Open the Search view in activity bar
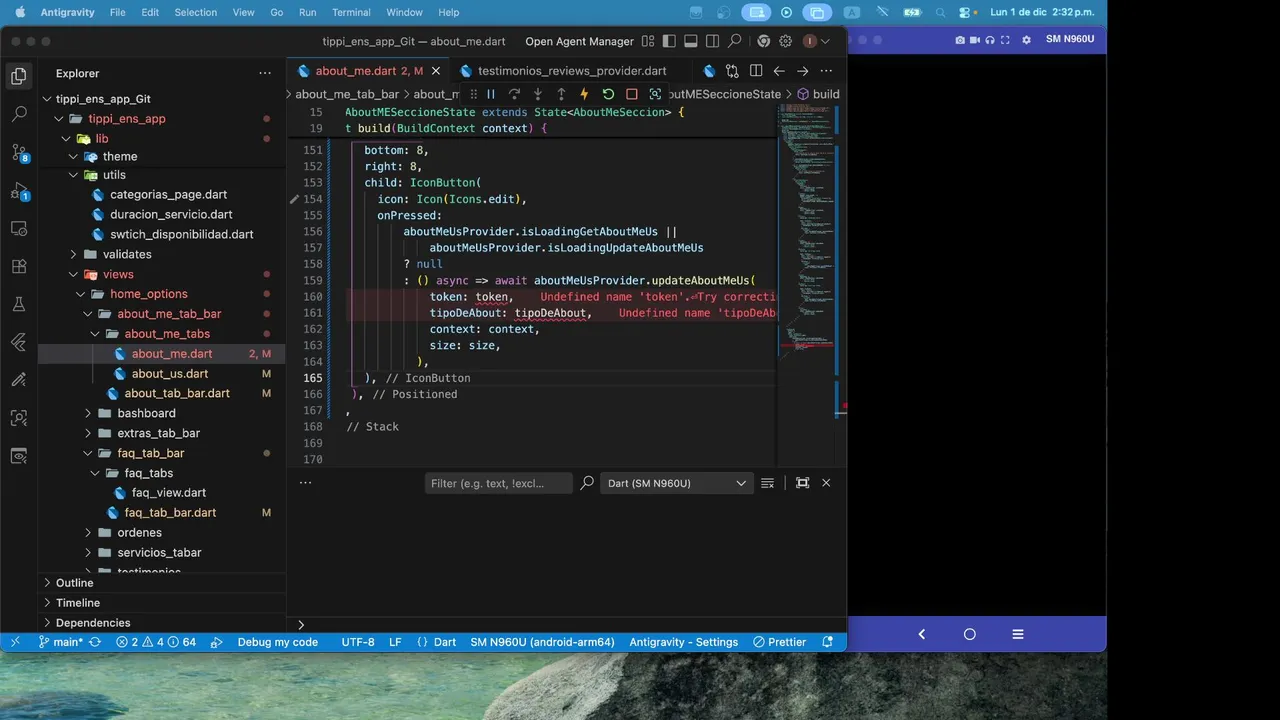The width and height of the screenshot is (1280, 720). [x=18, y=114]
